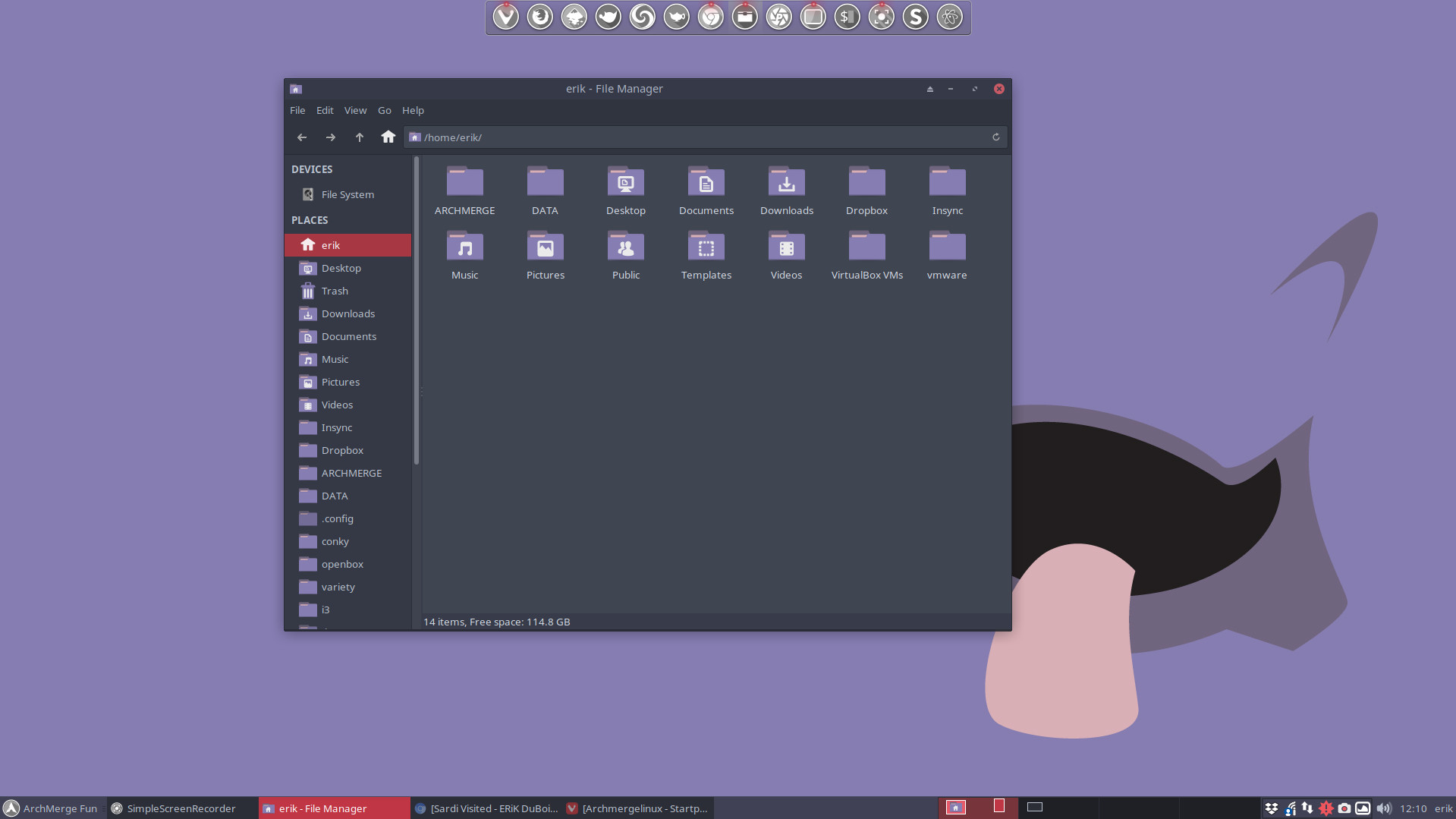Screen dimensions: 1456x819
Task: Go up to parent folder
Action: click(359, 137)
